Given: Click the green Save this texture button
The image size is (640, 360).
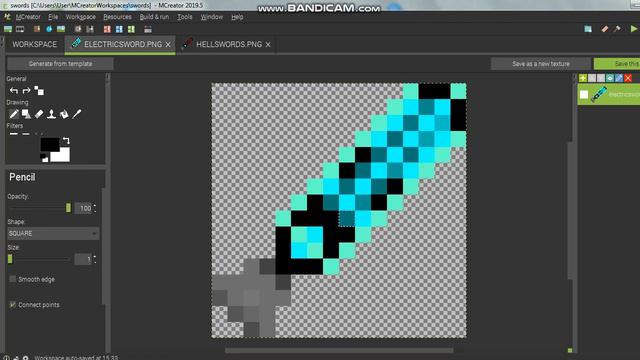Looking at the screenshot, I should point(617,64).
